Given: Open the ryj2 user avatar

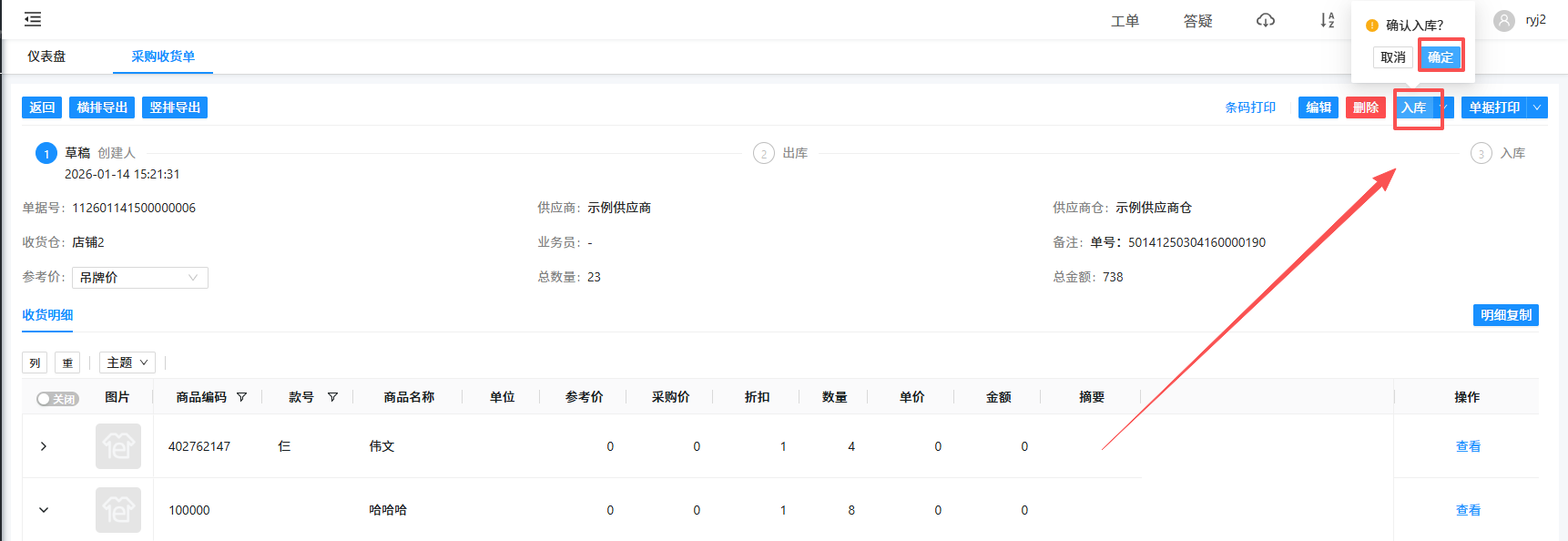Looking at the screenshot, I should point(1504,20).
